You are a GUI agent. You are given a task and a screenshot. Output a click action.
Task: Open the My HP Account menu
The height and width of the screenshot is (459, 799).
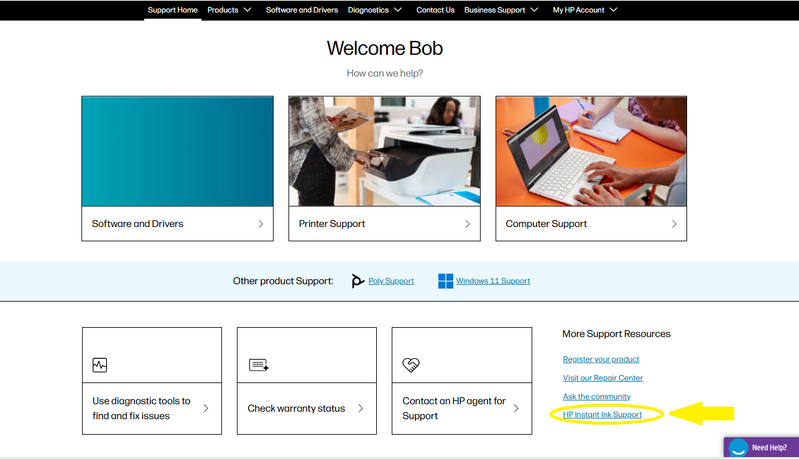[x=578, y=10]
